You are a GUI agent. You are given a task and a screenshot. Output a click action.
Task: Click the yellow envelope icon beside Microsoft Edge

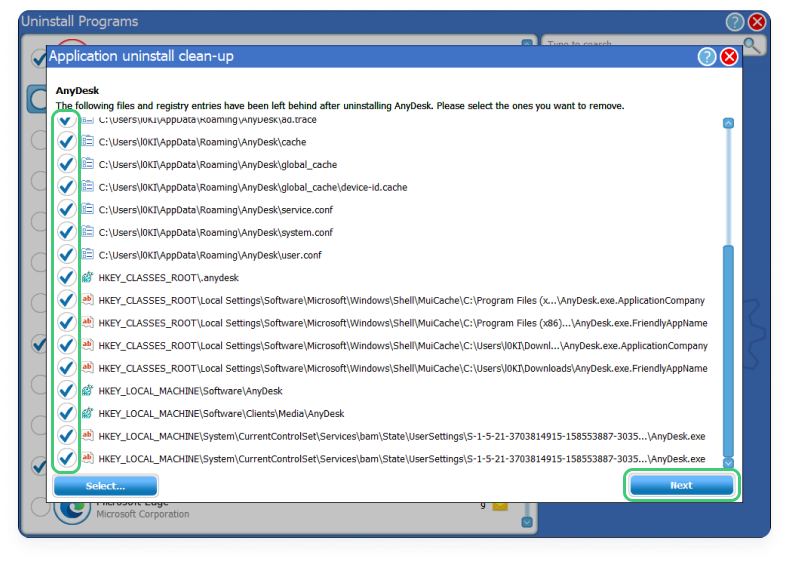500,506
